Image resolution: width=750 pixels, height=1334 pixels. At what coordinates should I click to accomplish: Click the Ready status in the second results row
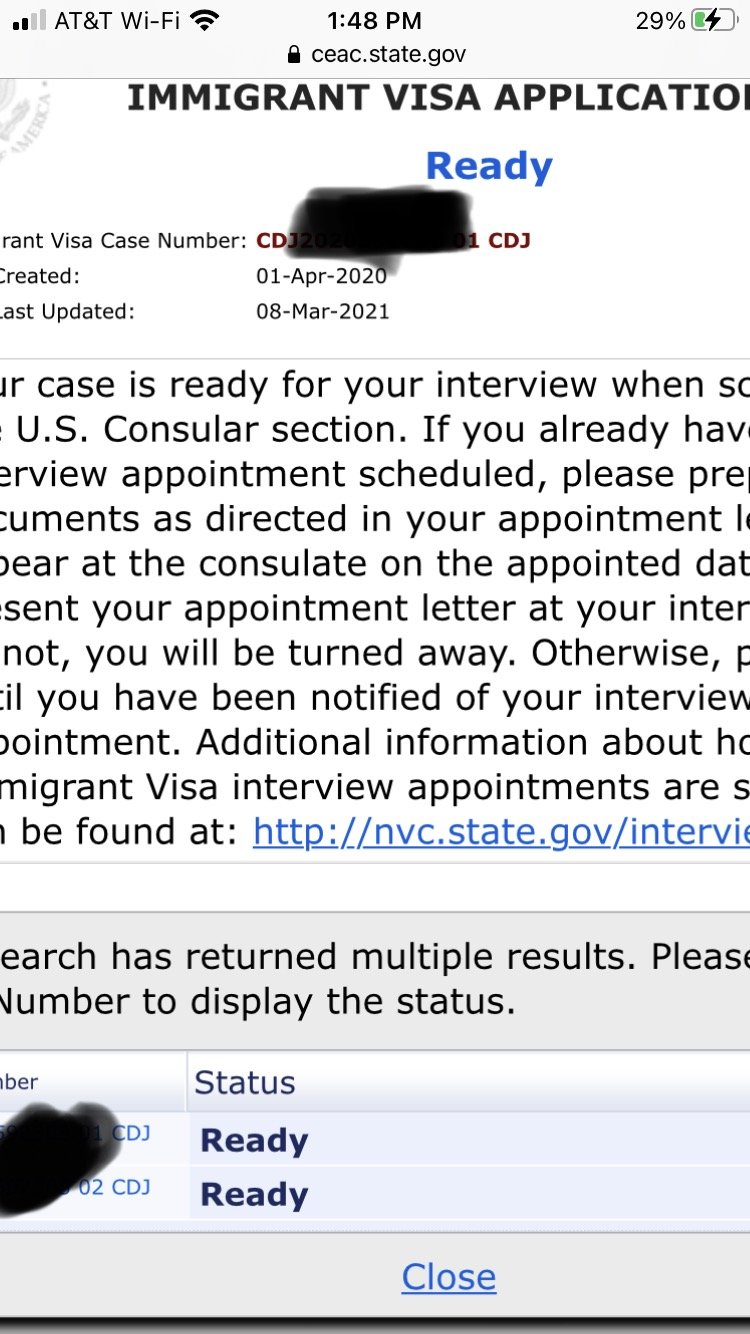(254, 1194)
